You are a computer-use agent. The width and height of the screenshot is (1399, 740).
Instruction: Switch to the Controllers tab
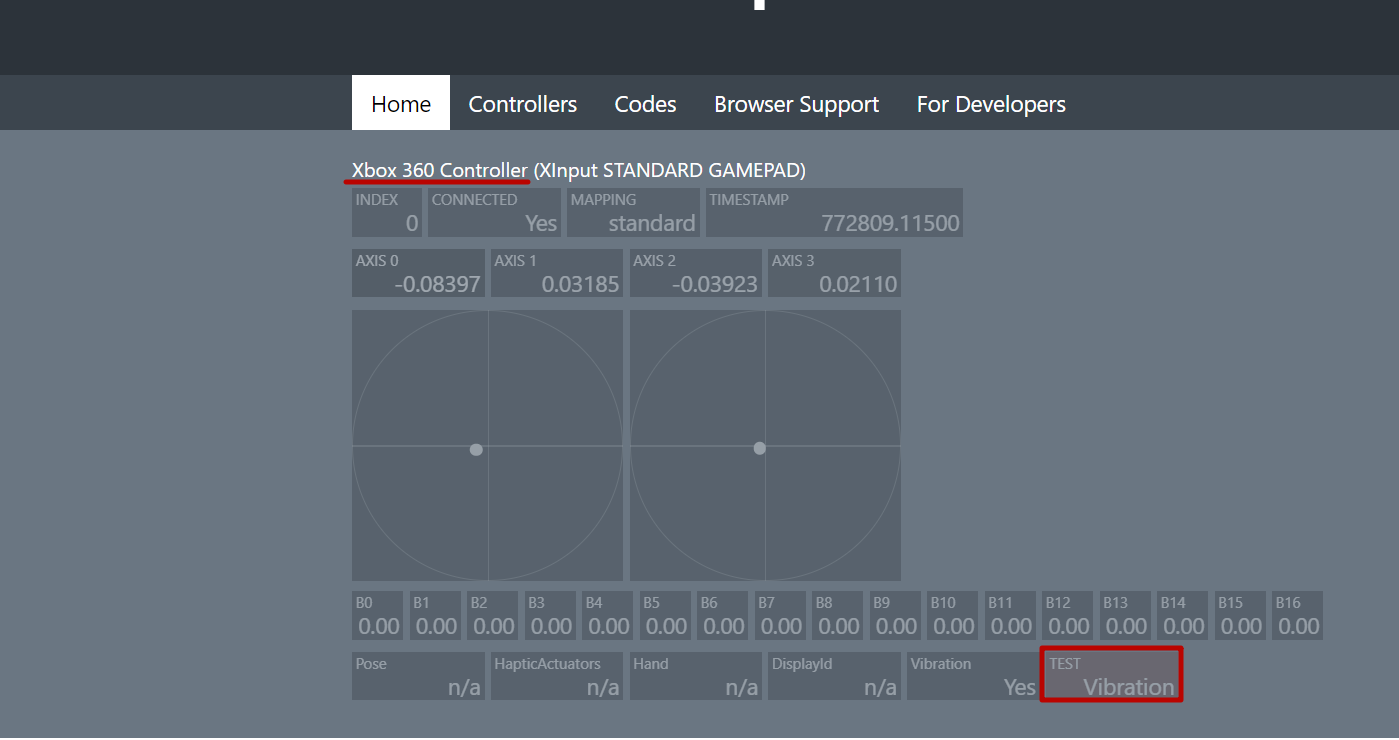tap(522, 104)
